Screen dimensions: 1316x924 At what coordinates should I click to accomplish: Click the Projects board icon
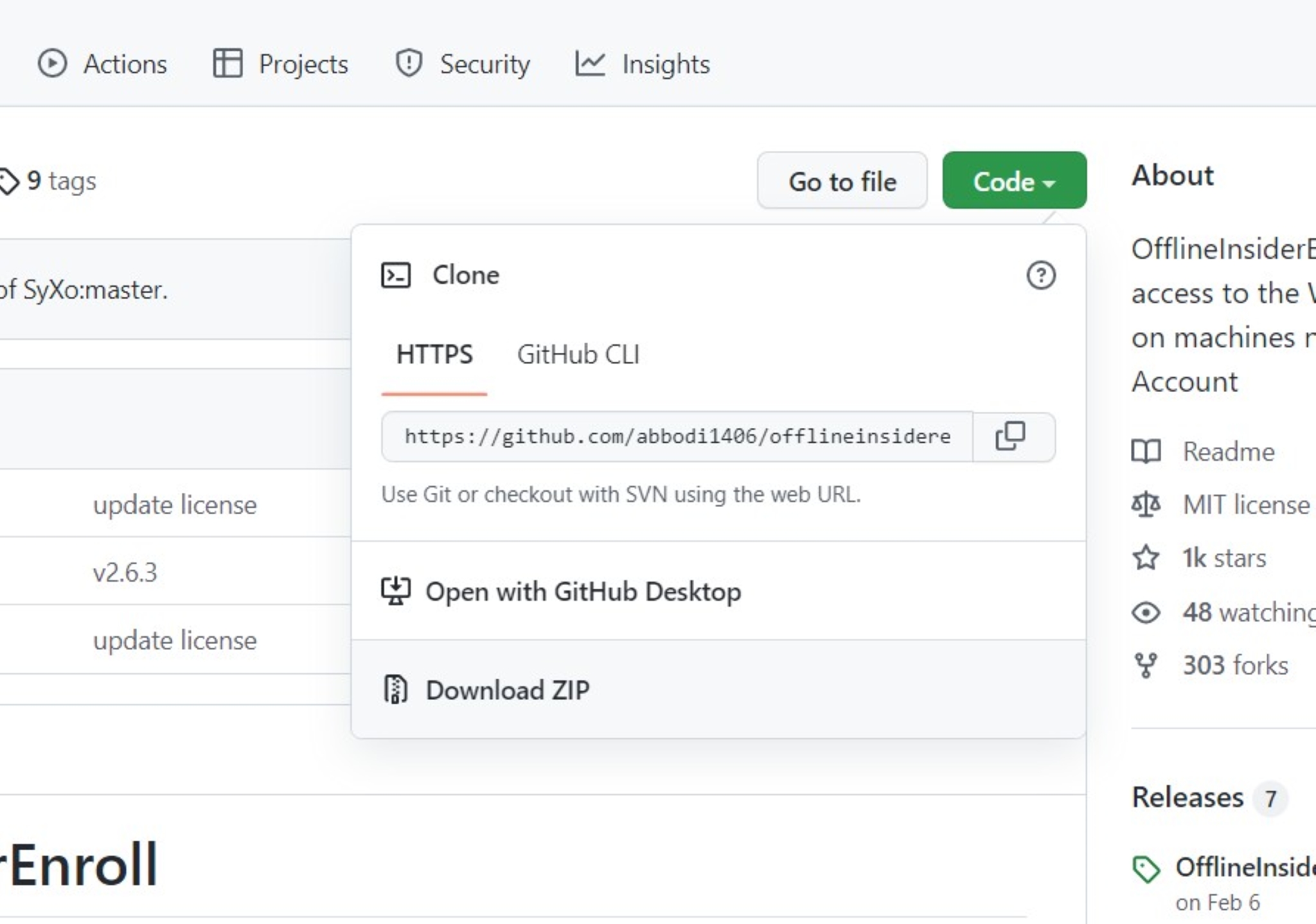coord(227,64)
